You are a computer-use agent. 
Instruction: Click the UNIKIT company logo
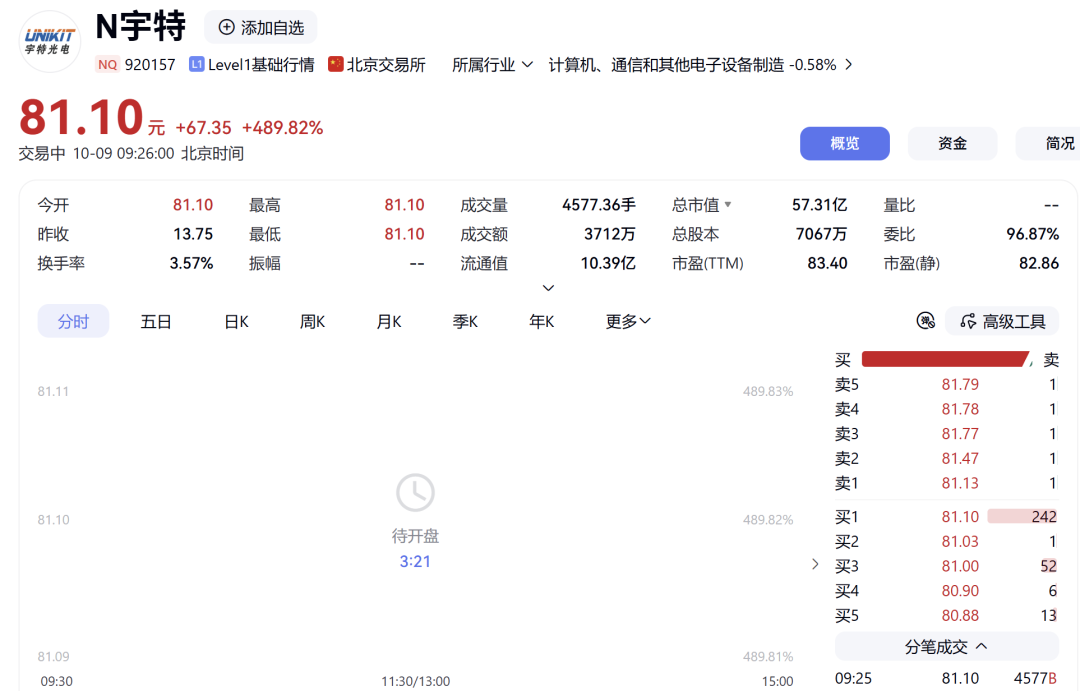(50, 41)
